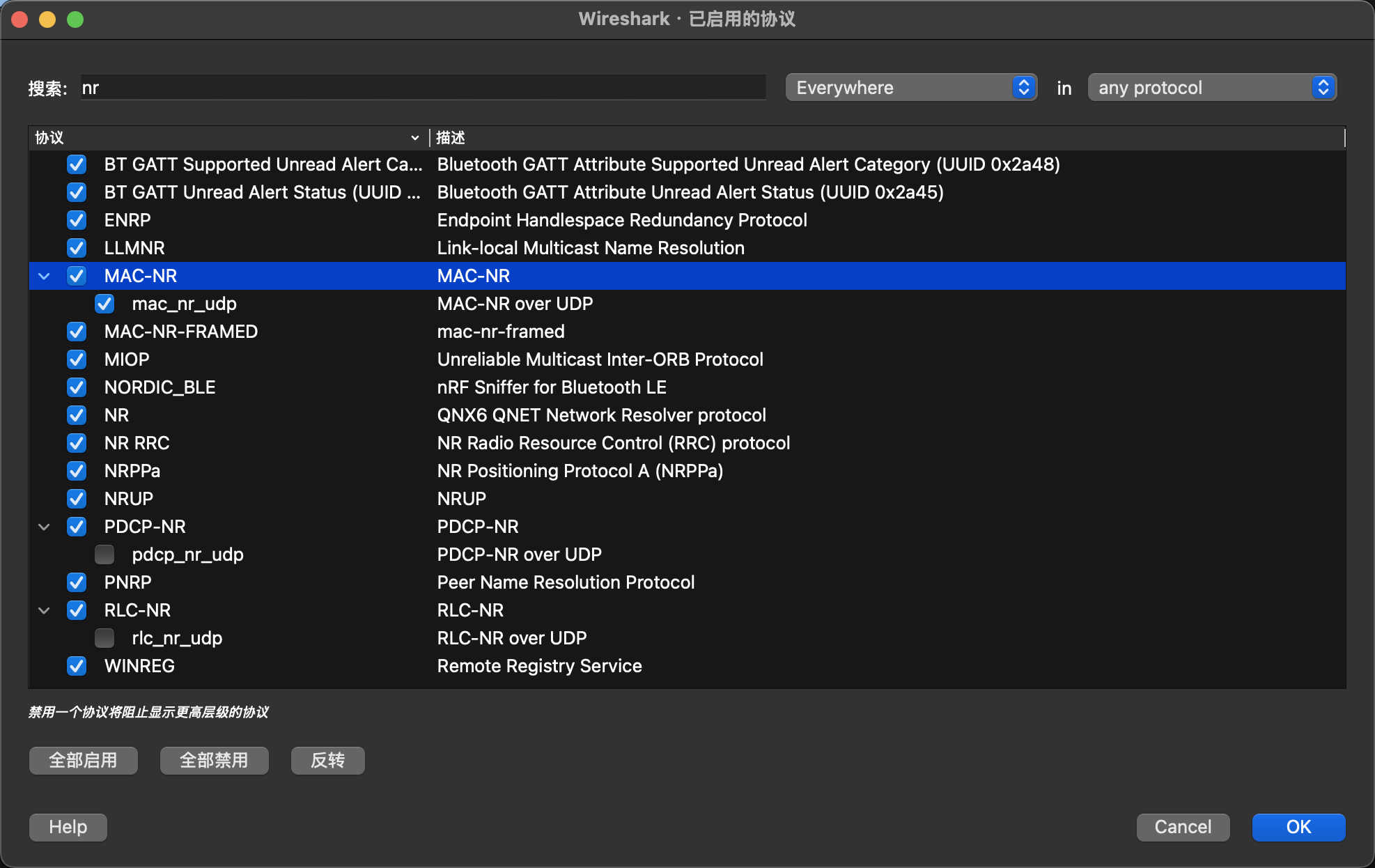Click description 'Peer Name Resolution Protocol'
1375x868 pixels.
click(566, 582)
